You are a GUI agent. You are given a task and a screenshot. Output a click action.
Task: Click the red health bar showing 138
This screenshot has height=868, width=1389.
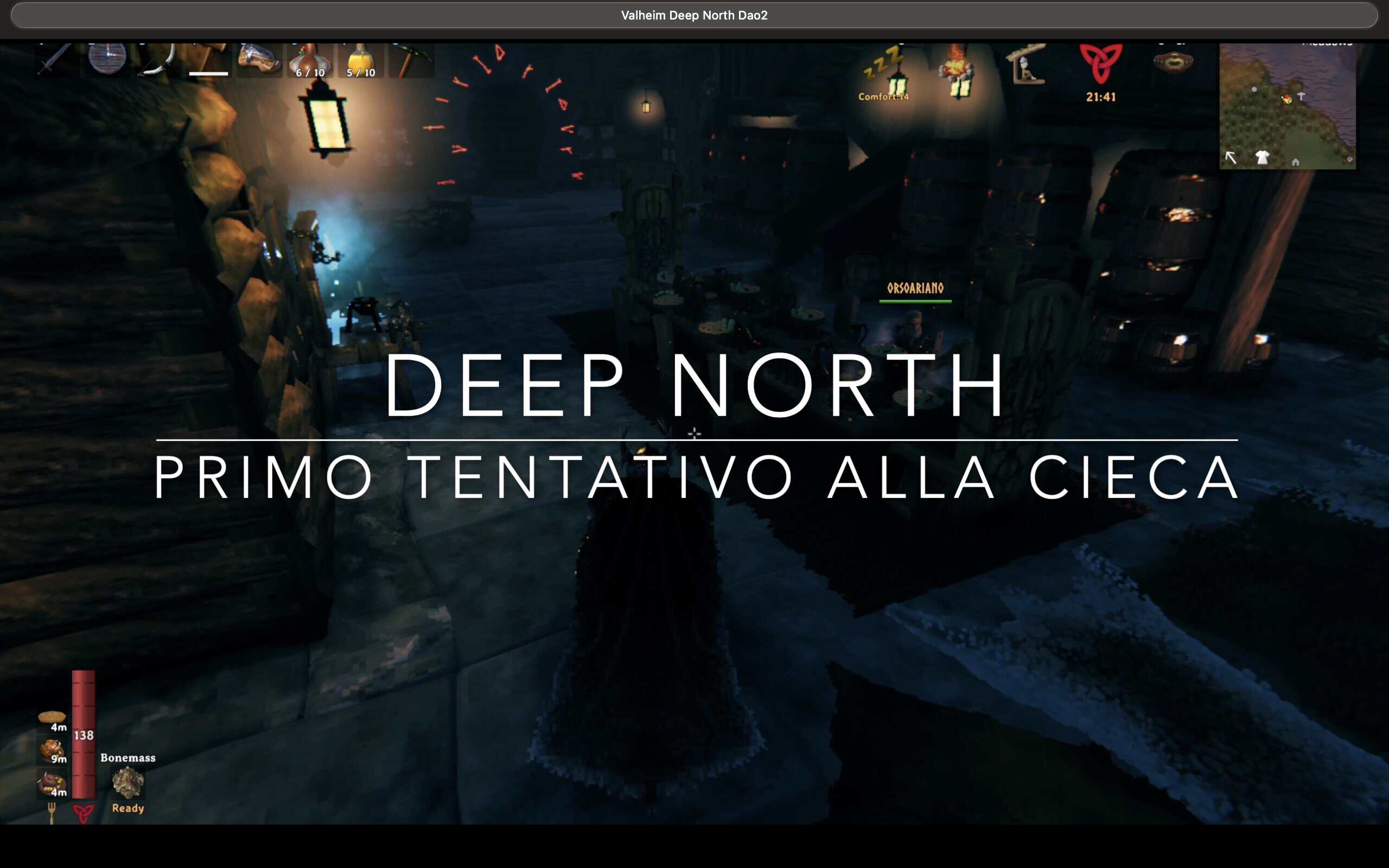pyautogui.click(x=83, y=734)
